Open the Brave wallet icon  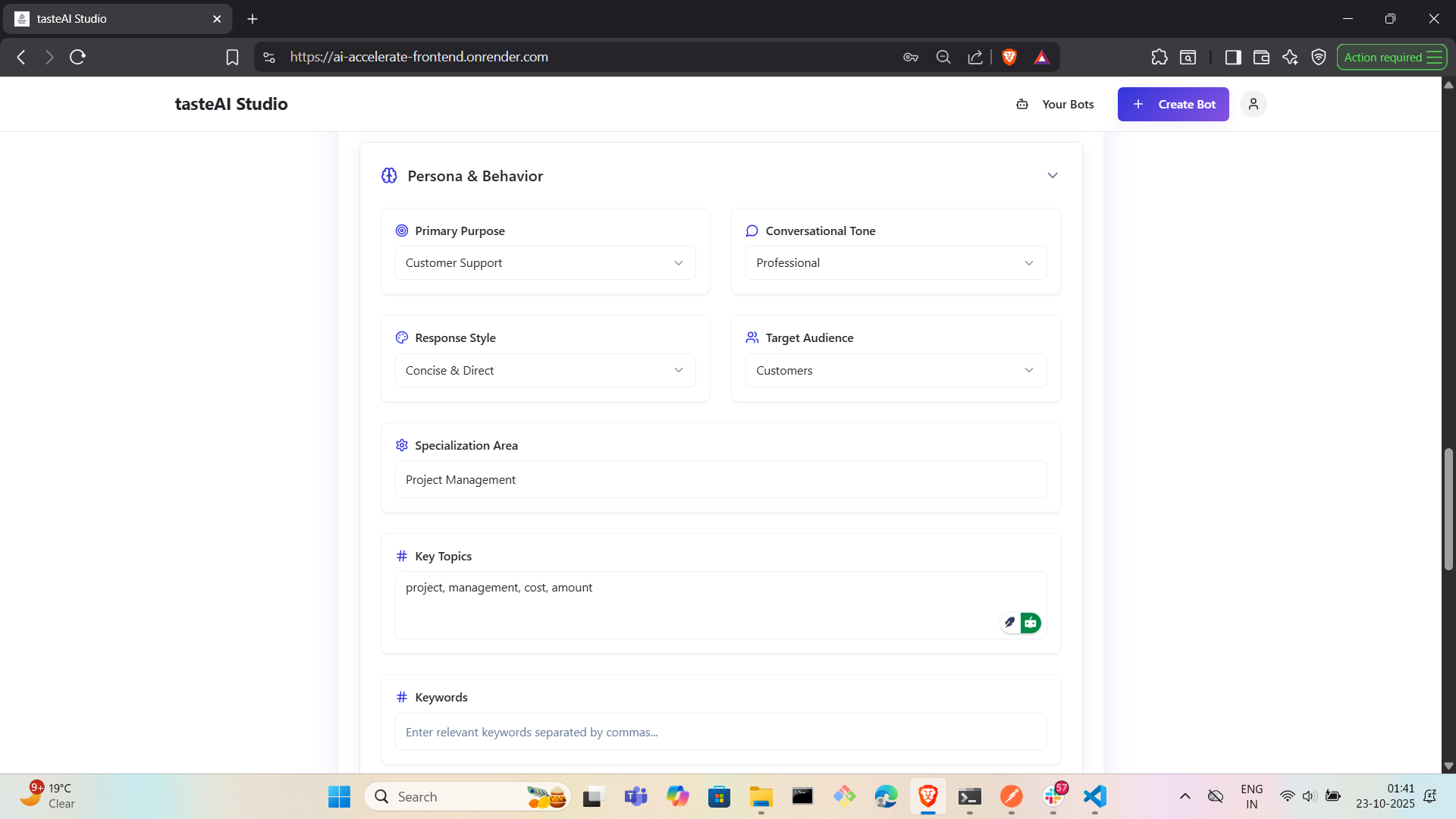click(x=1261, y=57)
